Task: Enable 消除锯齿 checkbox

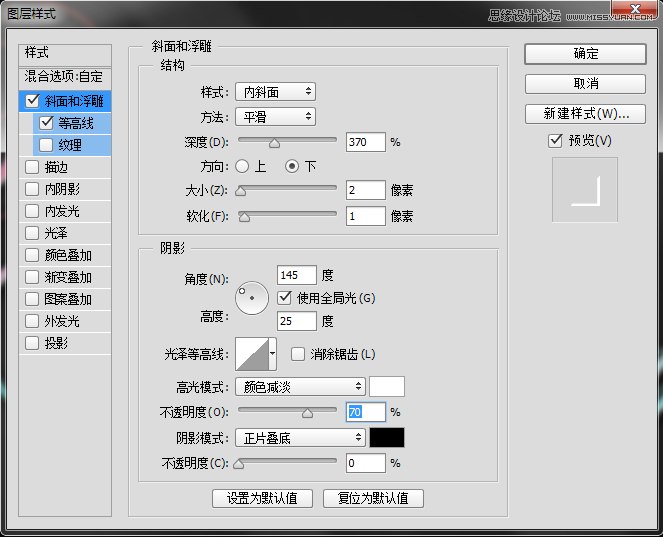Action: [x=298, y=354]
